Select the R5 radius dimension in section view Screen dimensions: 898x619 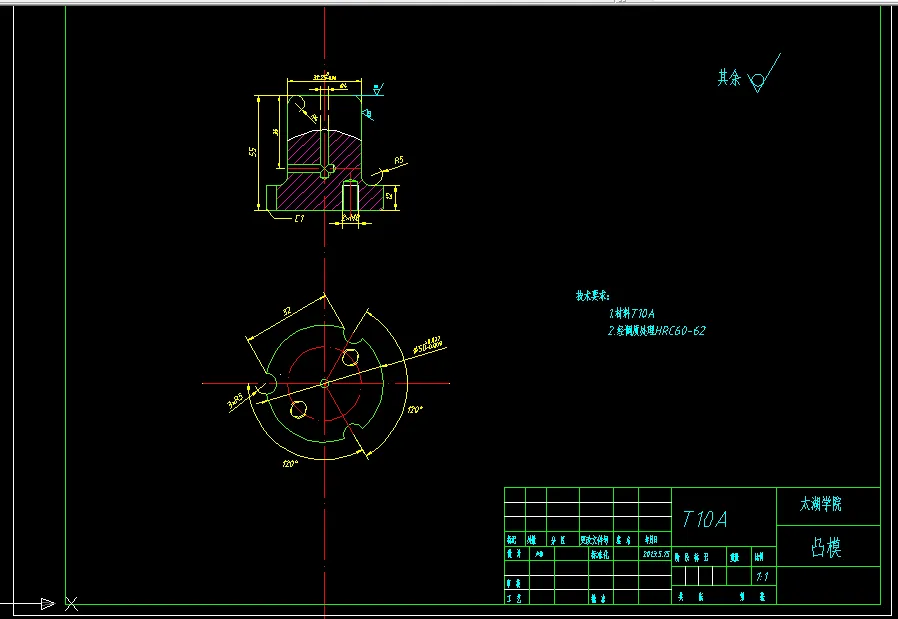(x=399, y=161)
